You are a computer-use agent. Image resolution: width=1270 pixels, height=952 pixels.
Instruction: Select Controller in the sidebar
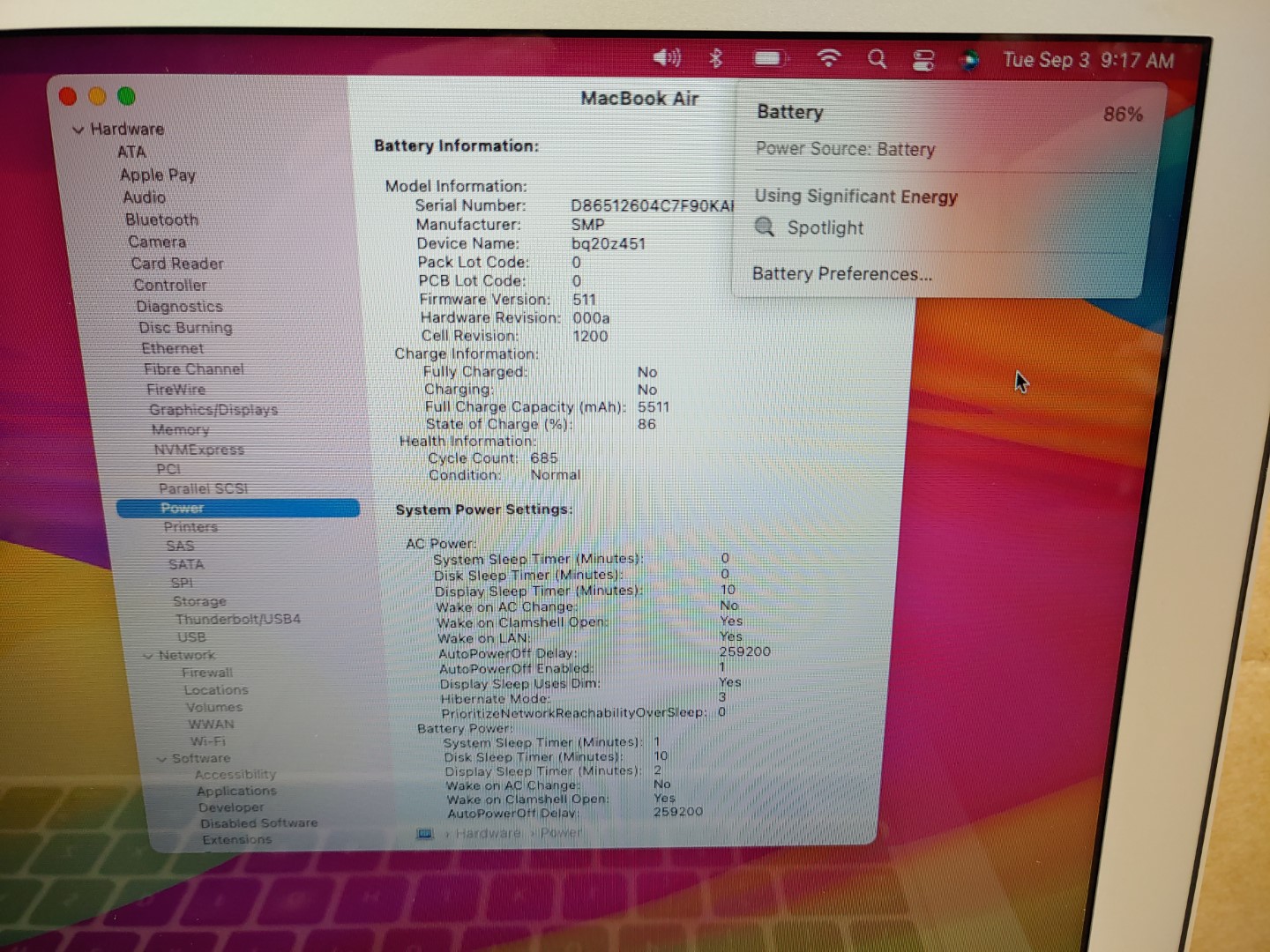click(170, 285)
